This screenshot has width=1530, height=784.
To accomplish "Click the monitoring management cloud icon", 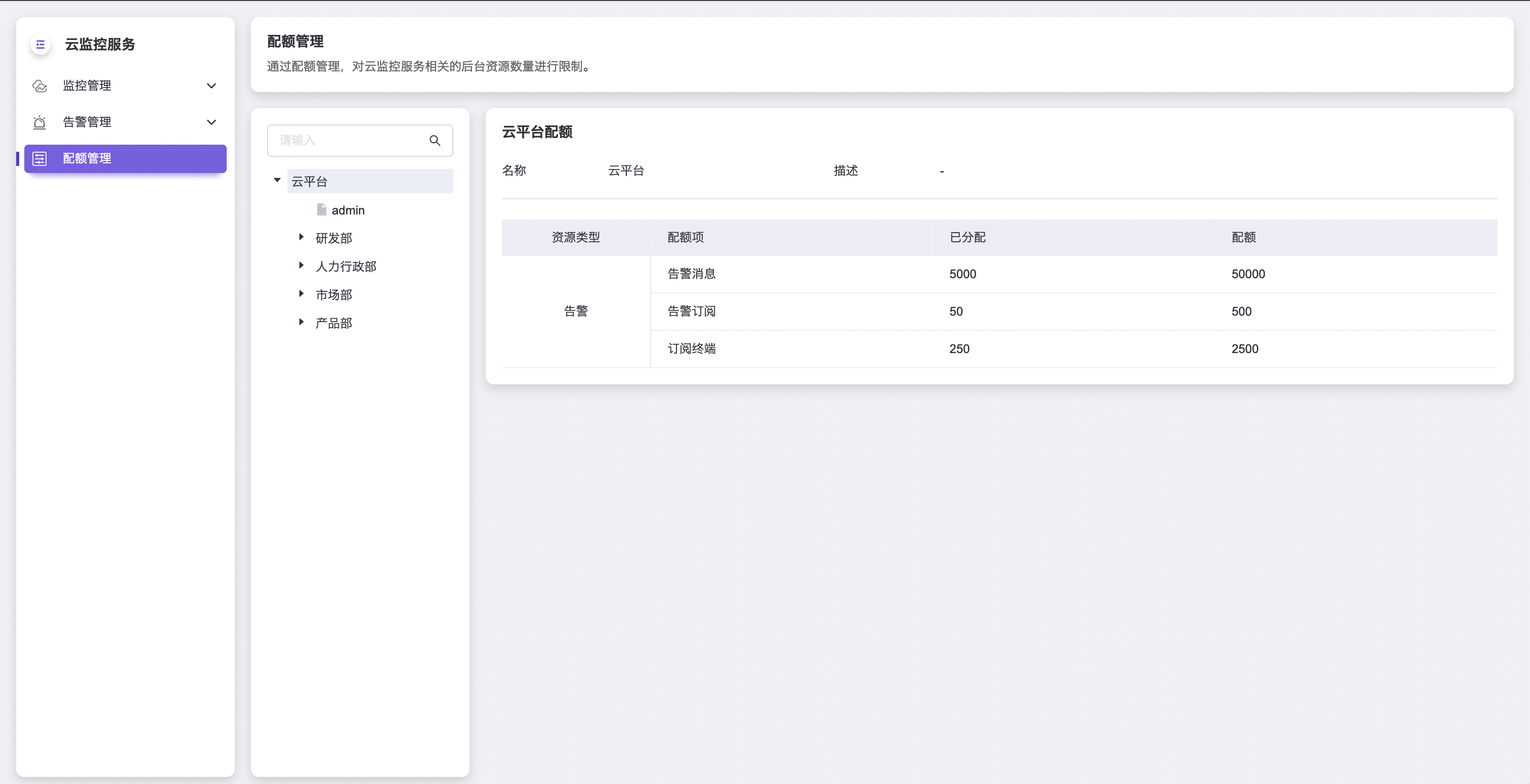I will point(40,86).
